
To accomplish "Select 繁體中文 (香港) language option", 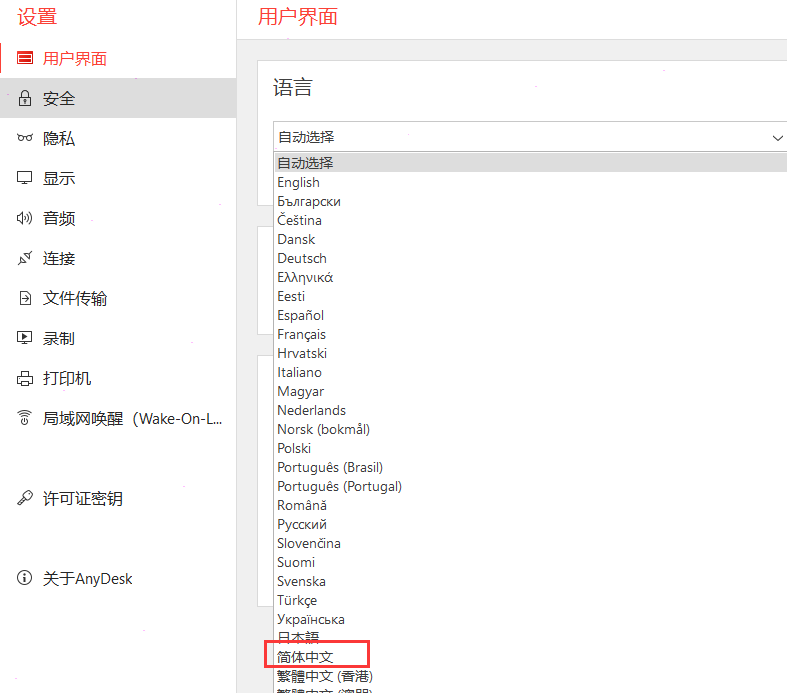I will (x=531, y=676).
